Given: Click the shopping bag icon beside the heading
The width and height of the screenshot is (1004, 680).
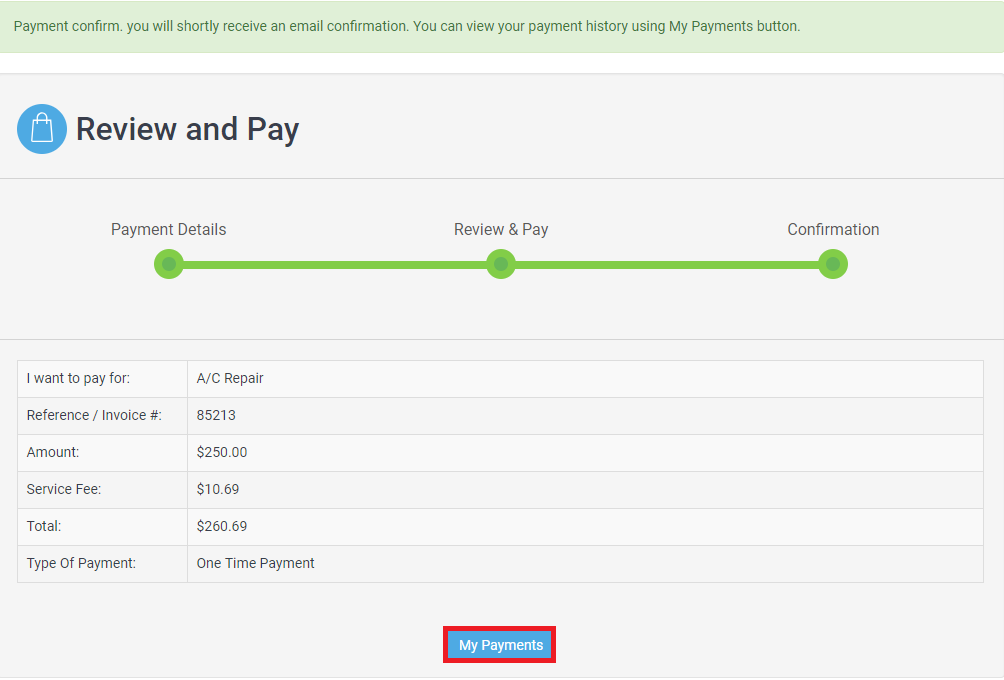Looking at the screenshot, I should (x=42, y=129).
